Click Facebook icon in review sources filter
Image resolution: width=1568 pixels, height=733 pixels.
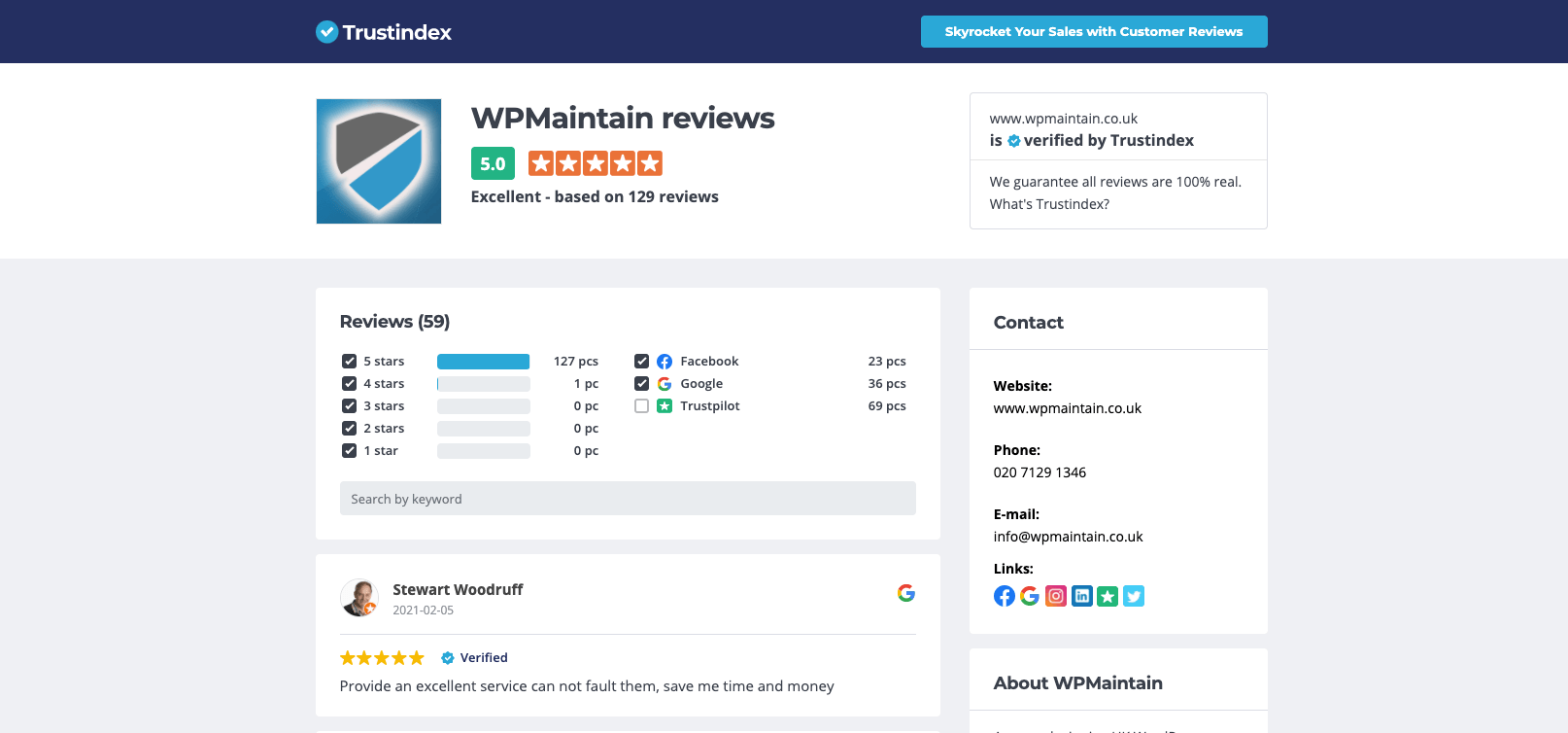[665, 362]
